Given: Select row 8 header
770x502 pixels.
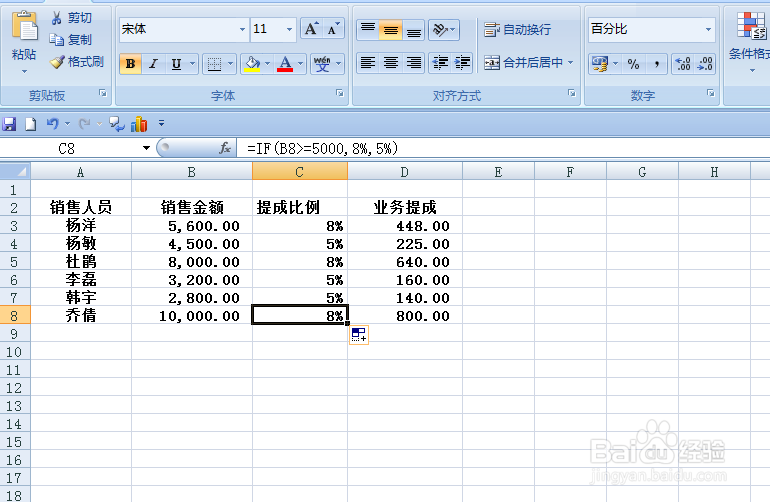Looking at the screenshot, I should 15,315.
